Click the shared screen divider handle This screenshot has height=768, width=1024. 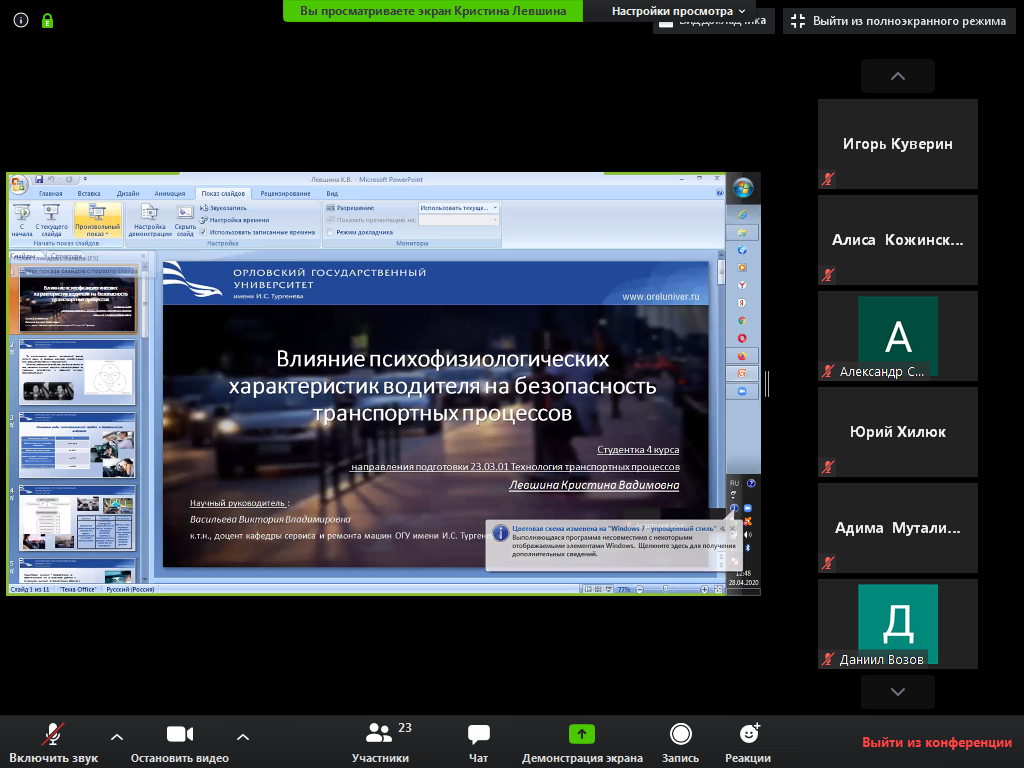(x=767, y=384)
